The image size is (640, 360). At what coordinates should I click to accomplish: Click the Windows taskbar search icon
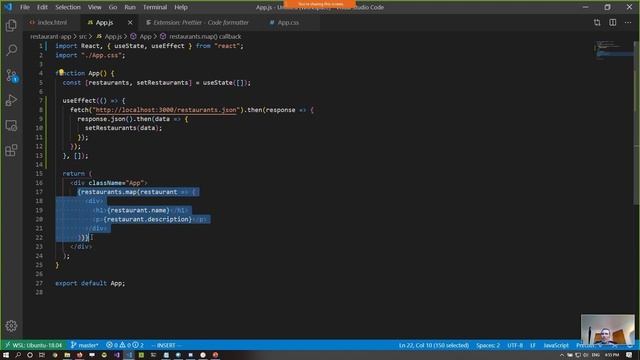click(18, 355)
